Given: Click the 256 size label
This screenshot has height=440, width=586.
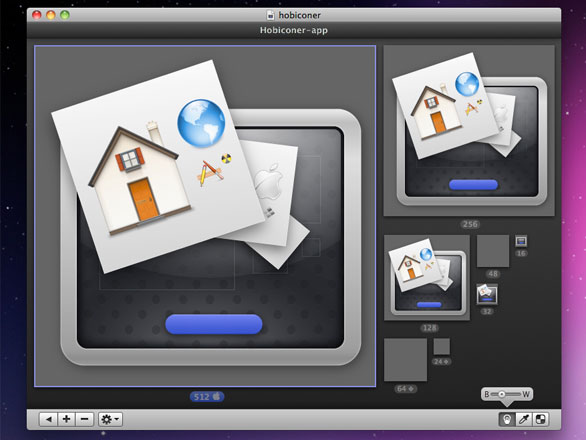Looking at the screenshot, I should (470, 224).
